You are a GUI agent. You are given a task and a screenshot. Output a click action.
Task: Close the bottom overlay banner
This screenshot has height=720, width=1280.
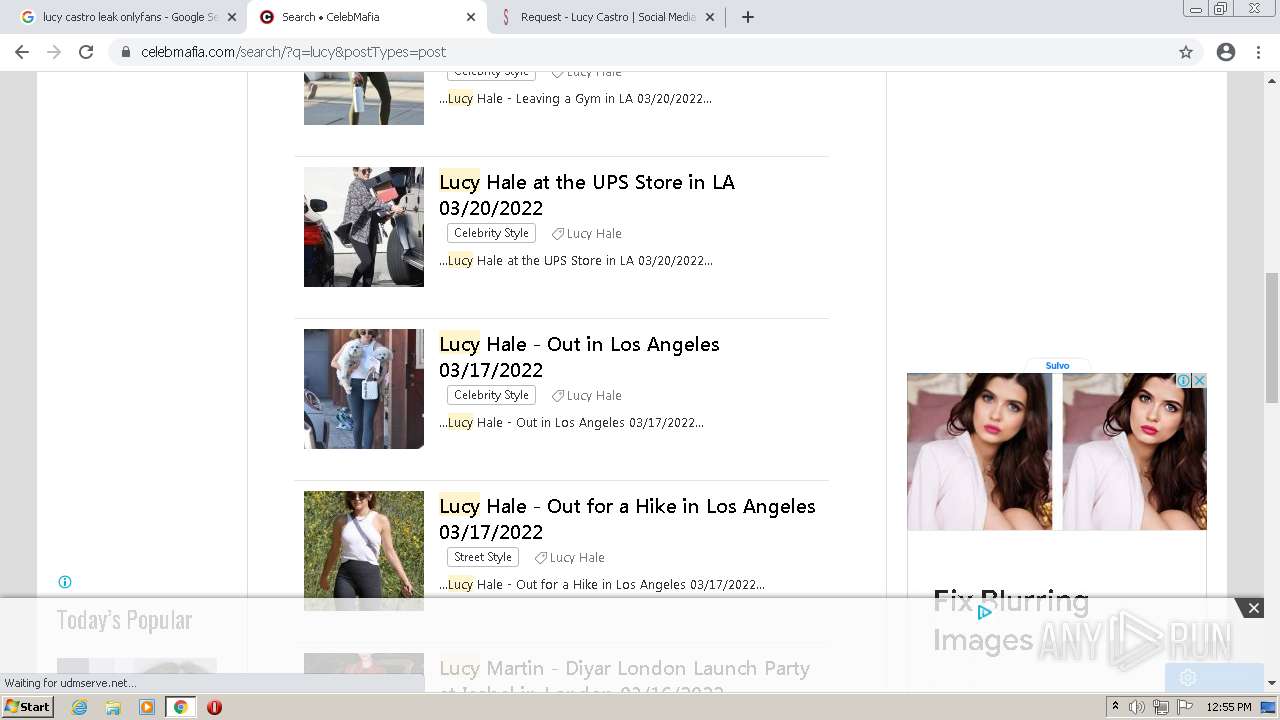pos(1253,608)
